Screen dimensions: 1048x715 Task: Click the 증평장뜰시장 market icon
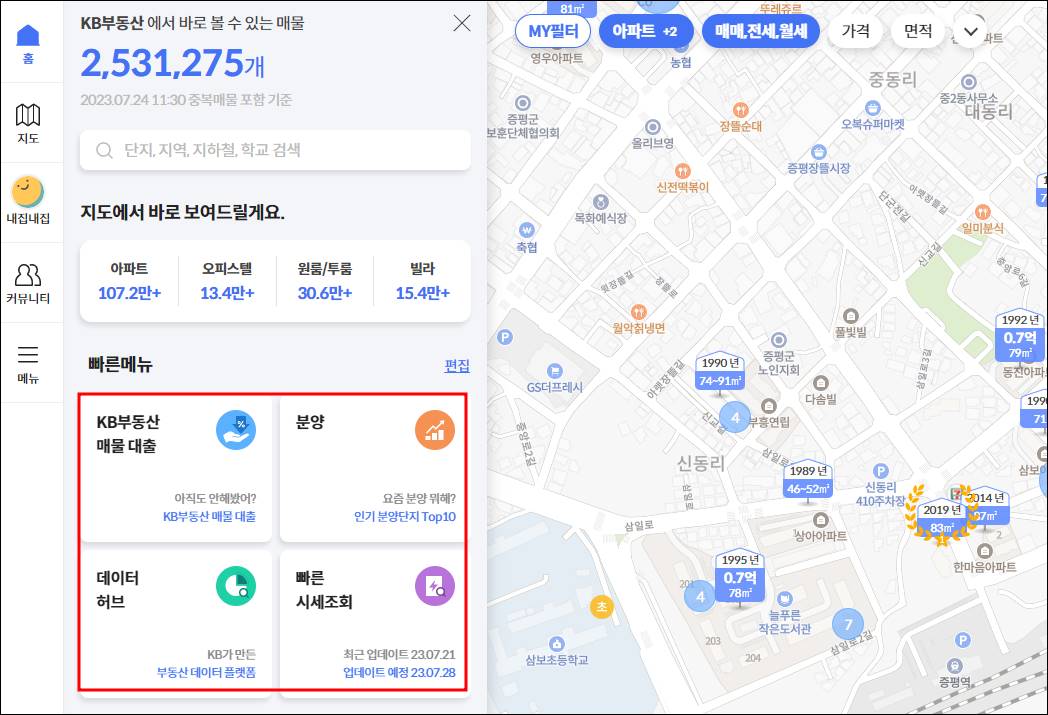(x=818, y=152)
